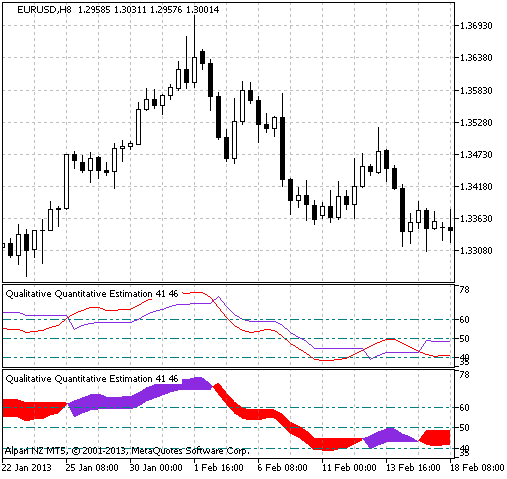Click level 60 on the upper indicator scale

coord(464,320)
